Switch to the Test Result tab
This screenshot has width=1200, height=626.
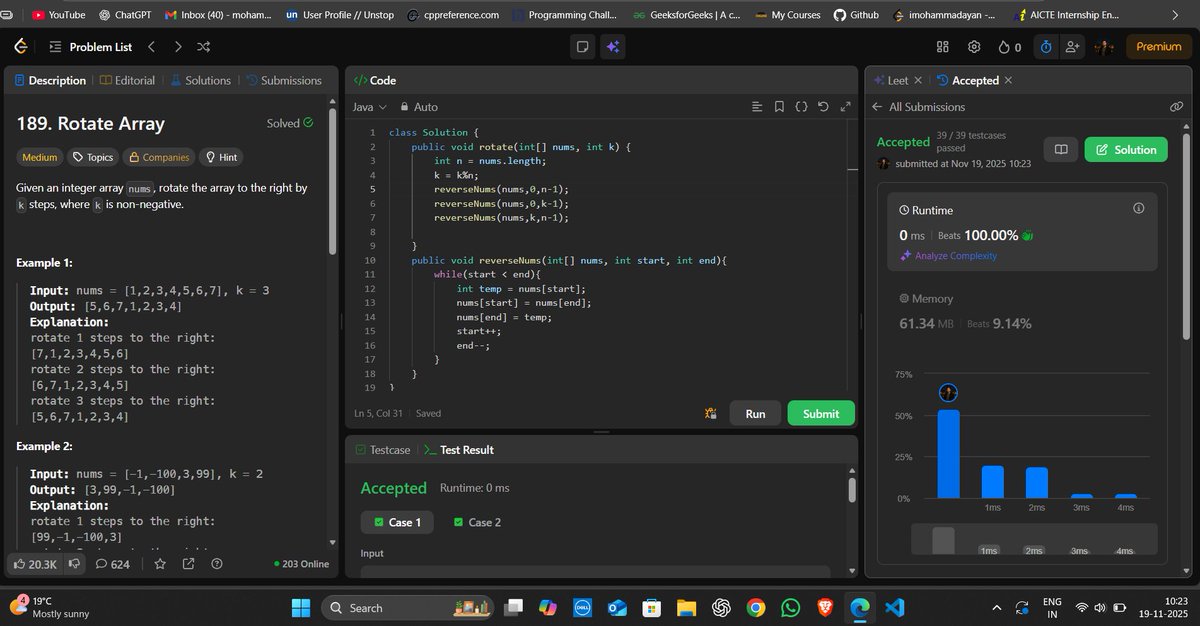click(459, 450)
